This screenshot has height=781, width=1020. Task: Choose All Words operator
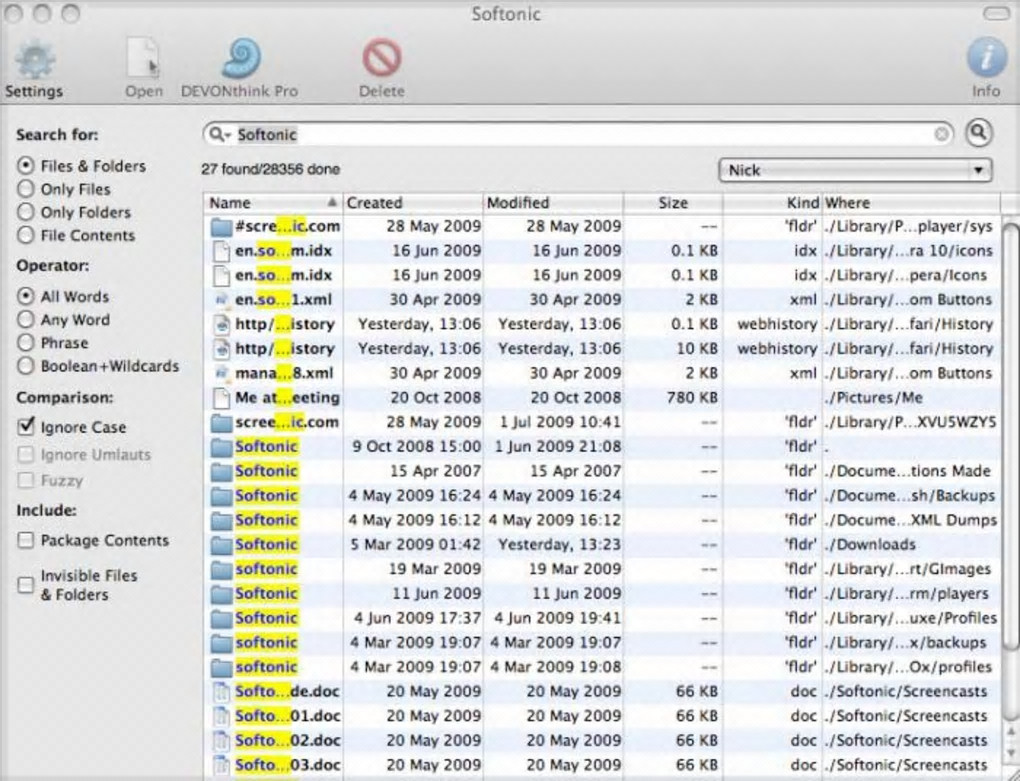tap(25, 297)
